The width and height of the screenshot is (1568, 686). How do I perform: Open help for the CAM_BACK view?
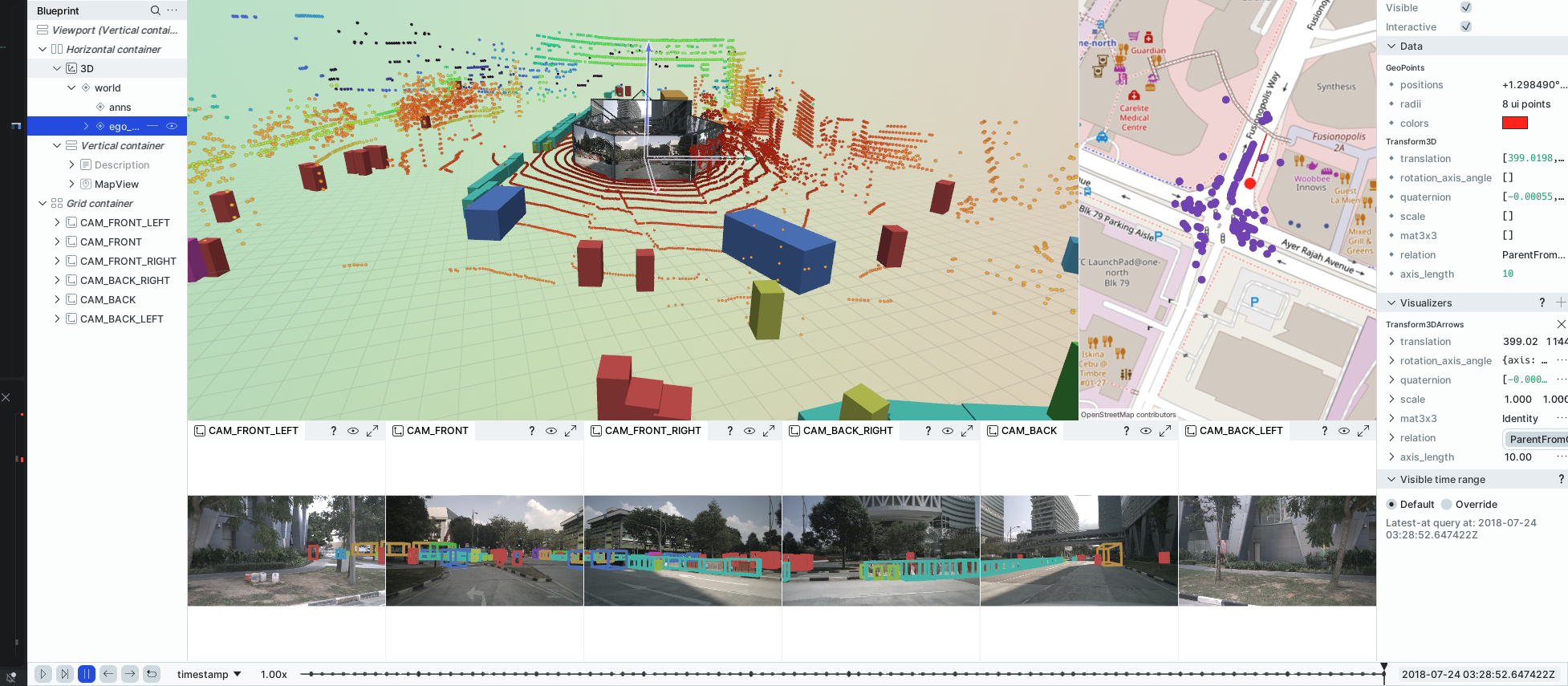coord(1126,431)
